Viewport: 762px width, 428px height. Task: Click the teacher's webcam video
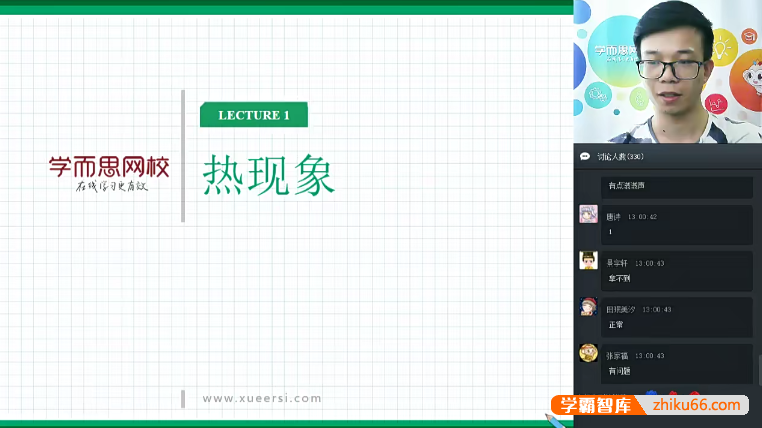pyautogui.click(x=668, y=71)
